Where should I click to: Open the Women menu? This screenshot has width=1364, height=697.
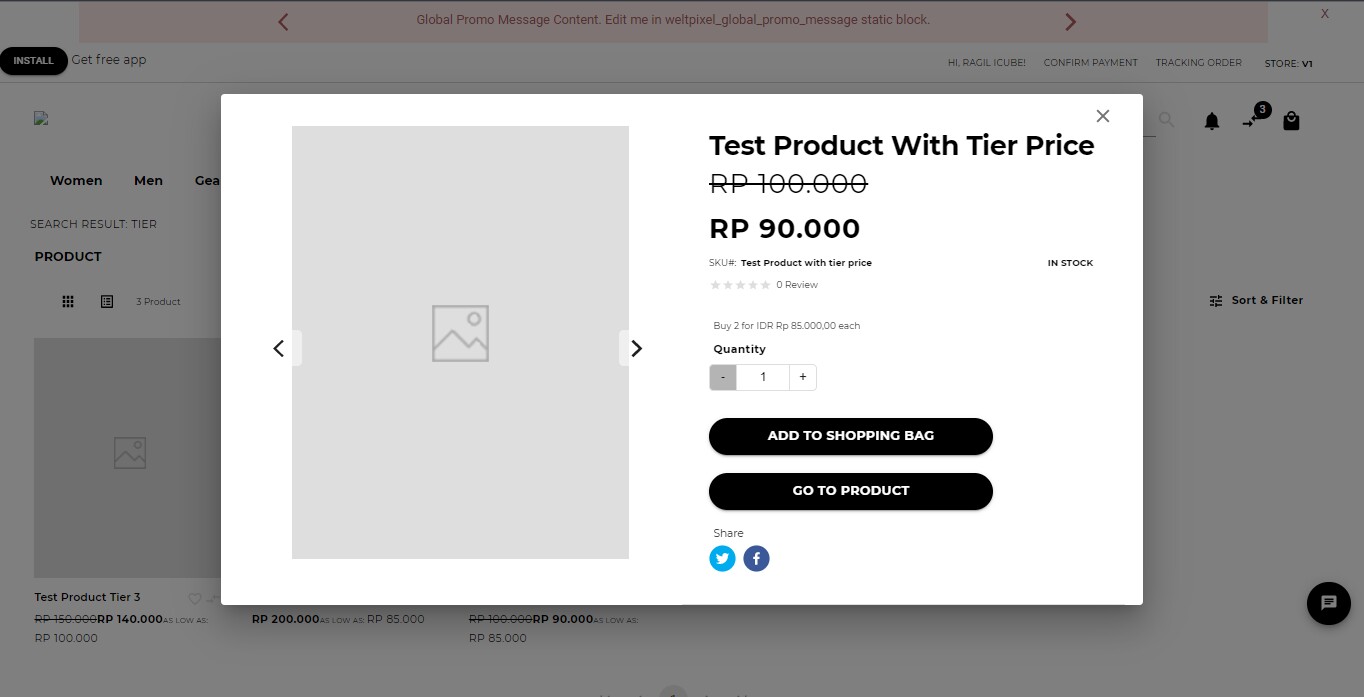76,180
